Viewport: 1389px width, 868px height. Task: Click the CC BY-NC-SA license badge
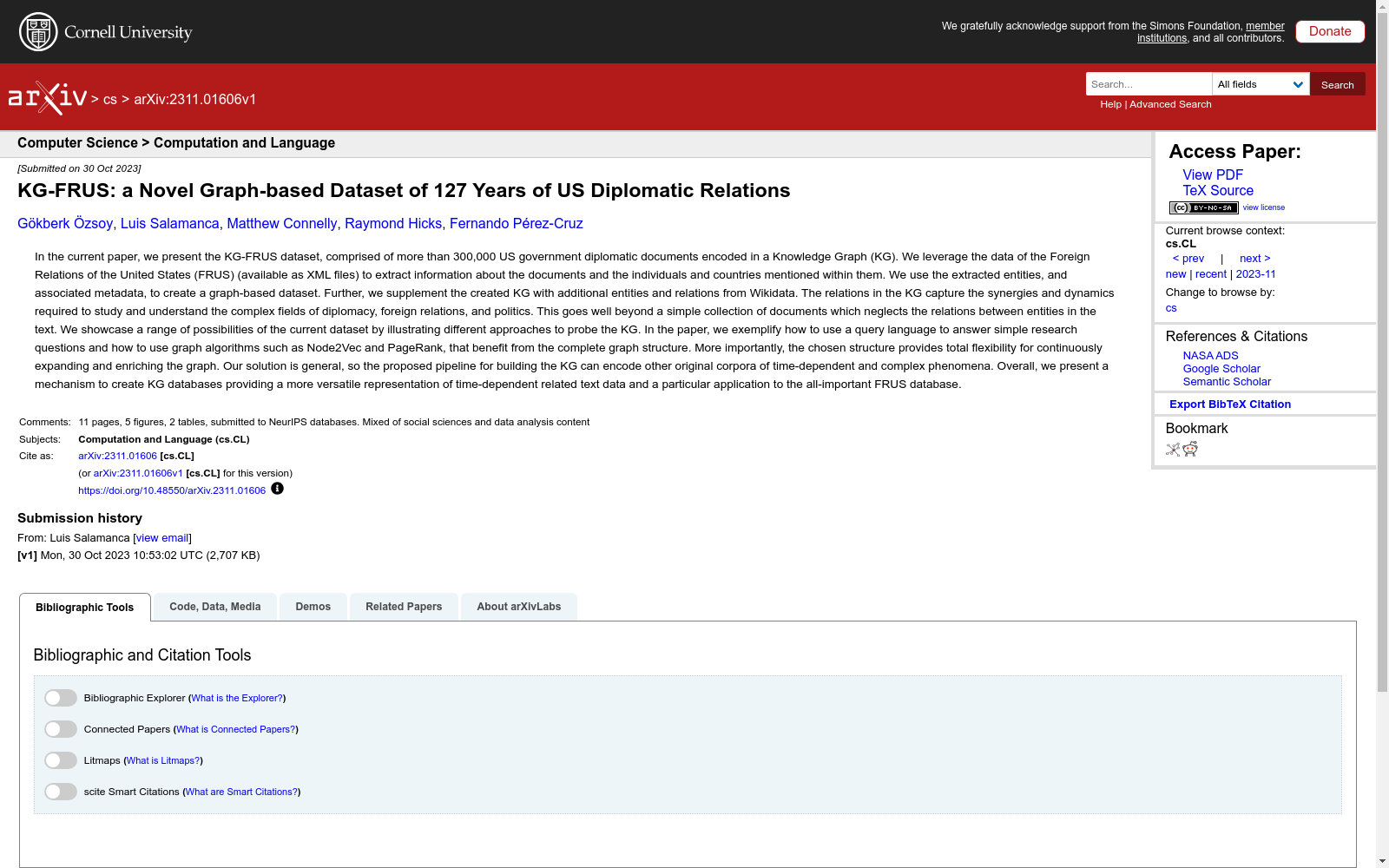1203,207
